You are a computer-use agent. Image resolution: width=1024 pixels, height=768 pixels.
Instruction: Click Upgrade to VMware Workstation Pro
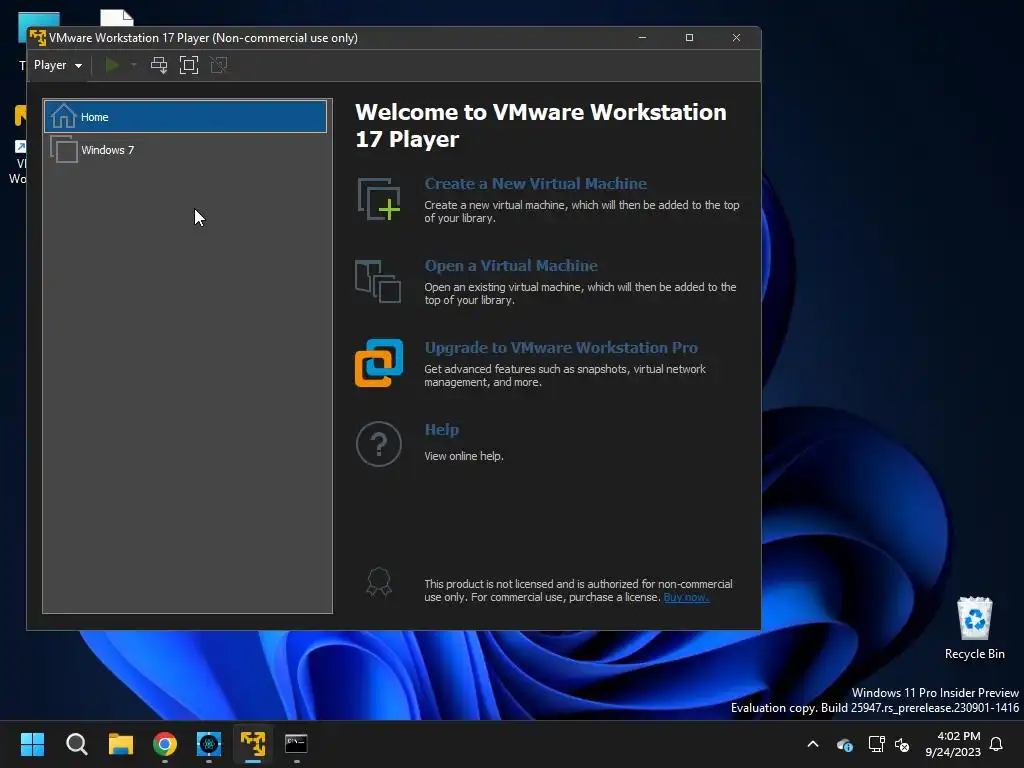click(x=561, y=347)
